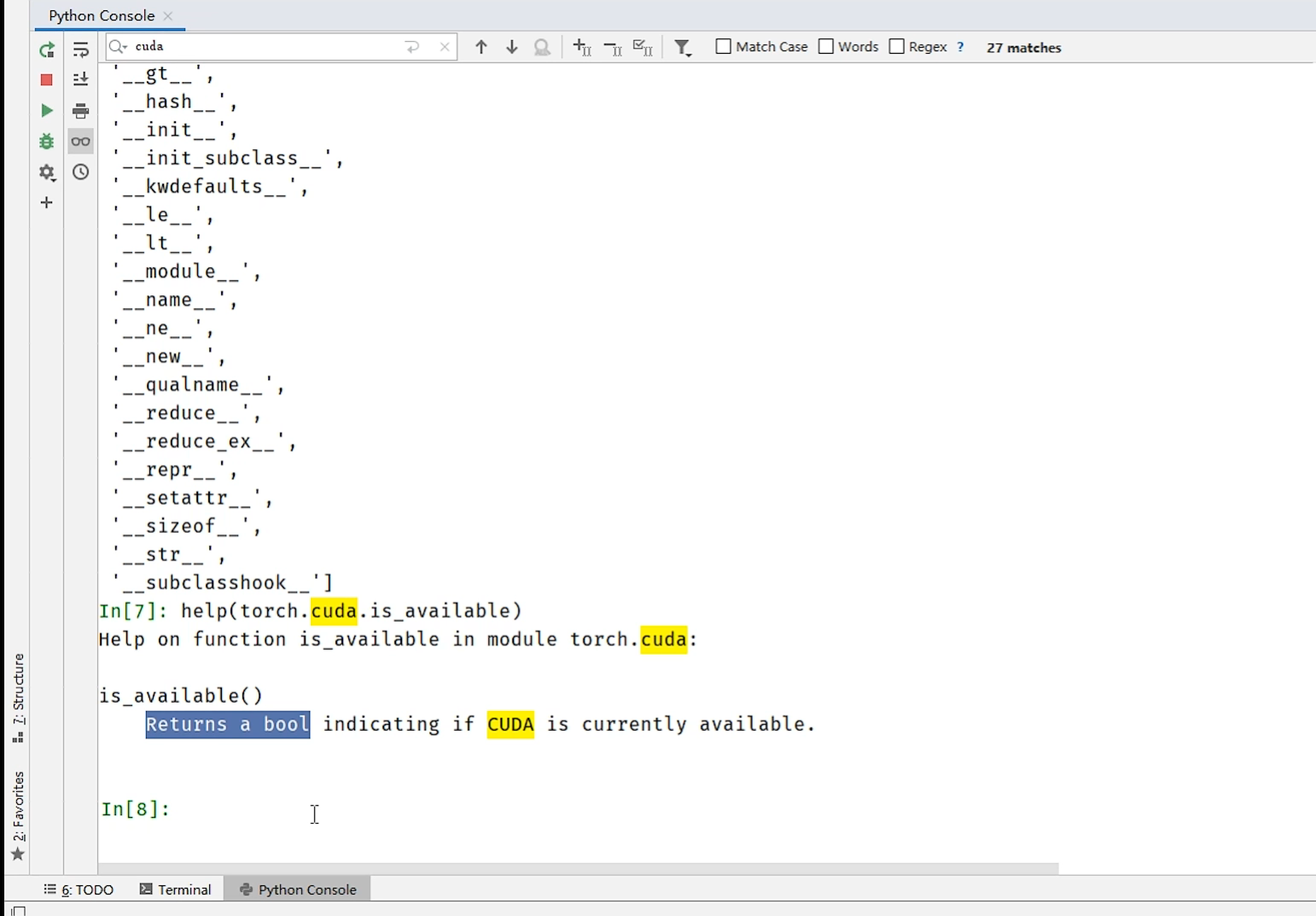Attach debugger bug icon
The image size is (1316, 916).
pos(47,142)
